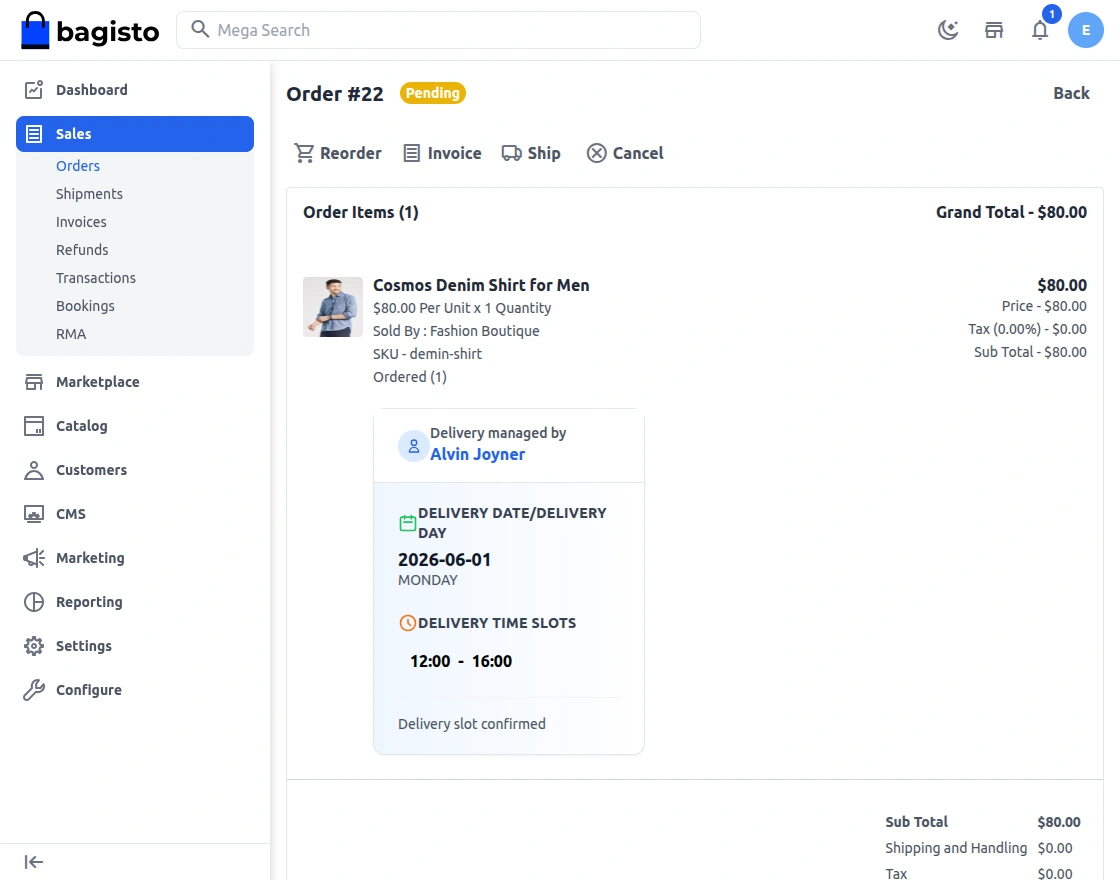Click the Pending status badge
Image resolution: width=1120 pixels, height=880 pixels.
[433, 93]
